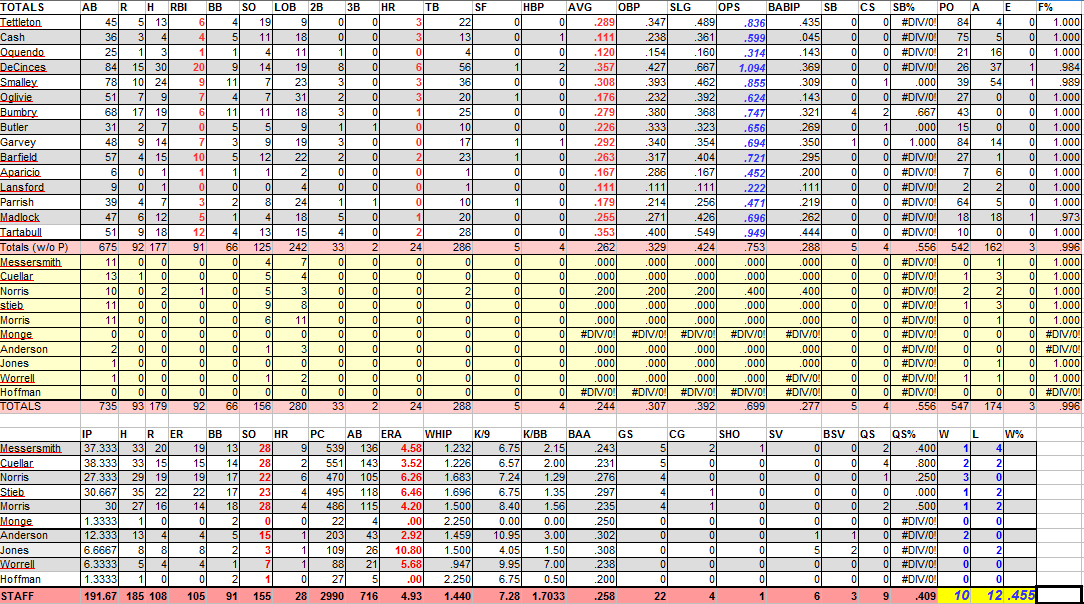Click the F% column header

pyautogui.click(x=1059, y=7)
